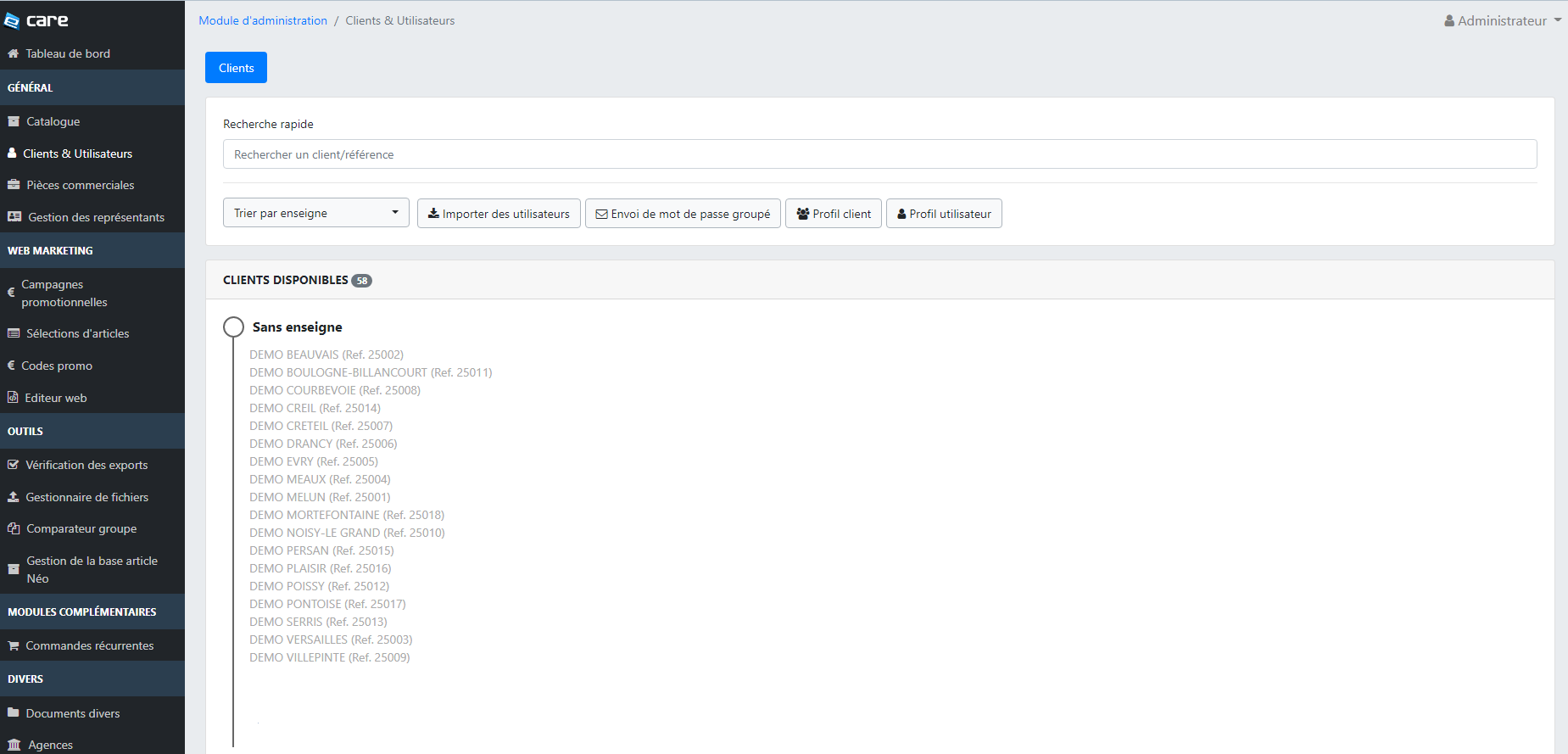Open the Trier par enseigne dropdown
This screenshot has width=1568, height=754.
click(x=315, y=213)
